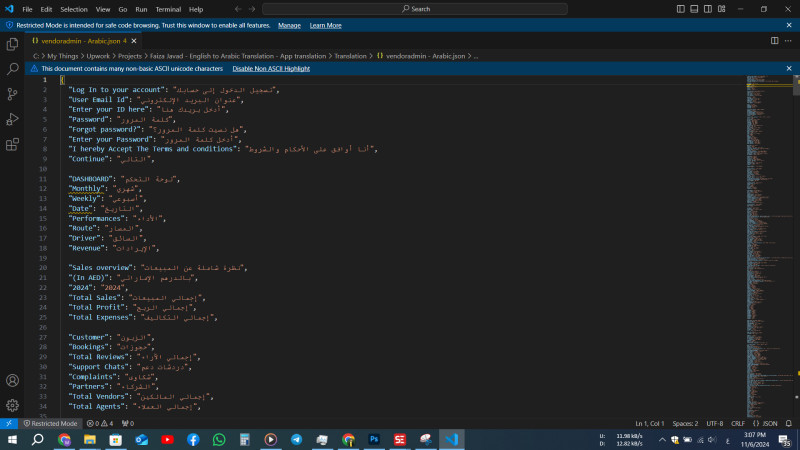Open the Search view in the activity bar
This screenshot has height=450, width=800.
click(13, 69)
